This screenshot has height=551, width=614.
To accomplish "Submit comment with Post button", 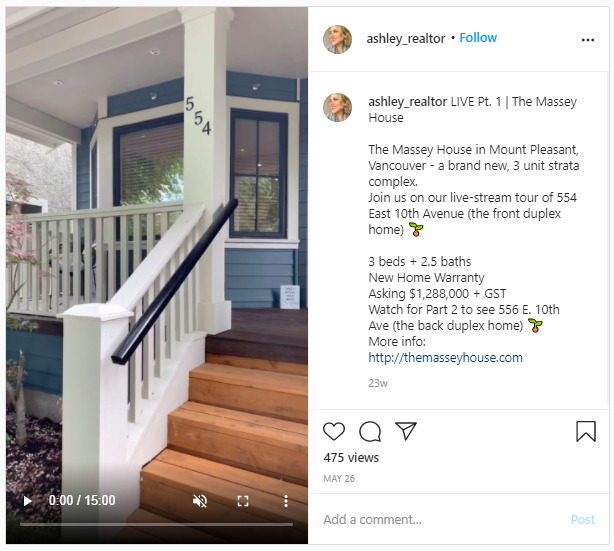I will 583,519.
